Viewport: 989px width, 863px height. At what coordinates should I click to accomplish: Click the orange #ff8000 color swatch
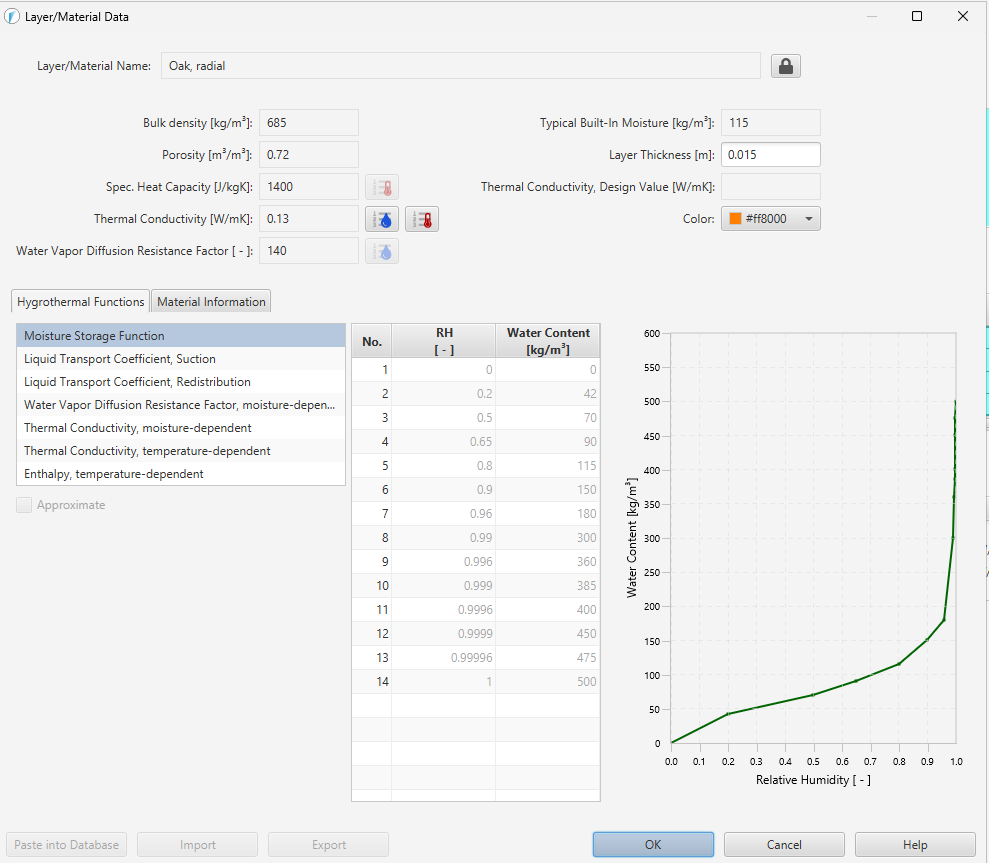(x=735, y=219)
